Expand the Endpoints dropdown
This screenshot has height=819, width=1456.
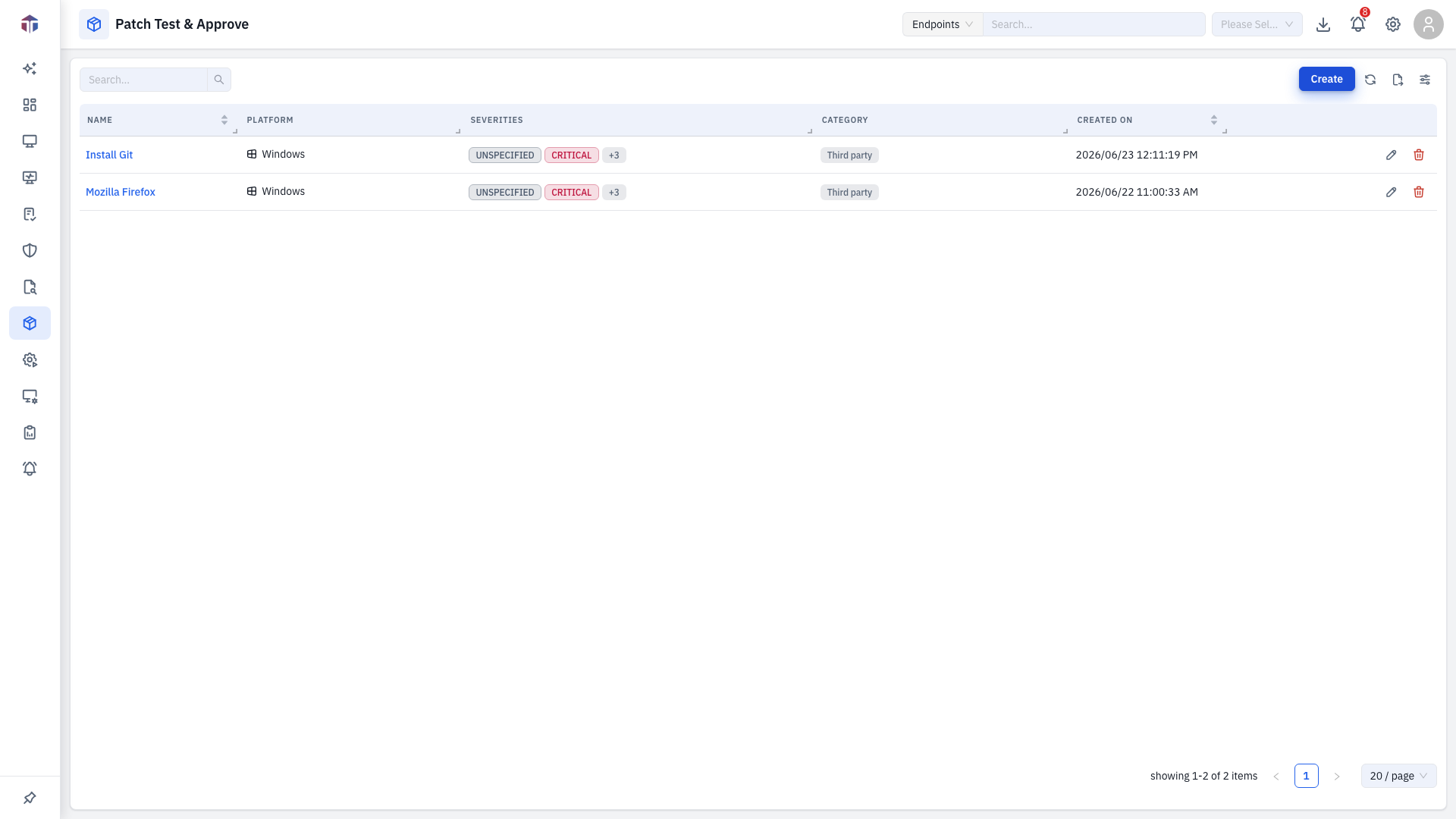[x=943, y=24]
